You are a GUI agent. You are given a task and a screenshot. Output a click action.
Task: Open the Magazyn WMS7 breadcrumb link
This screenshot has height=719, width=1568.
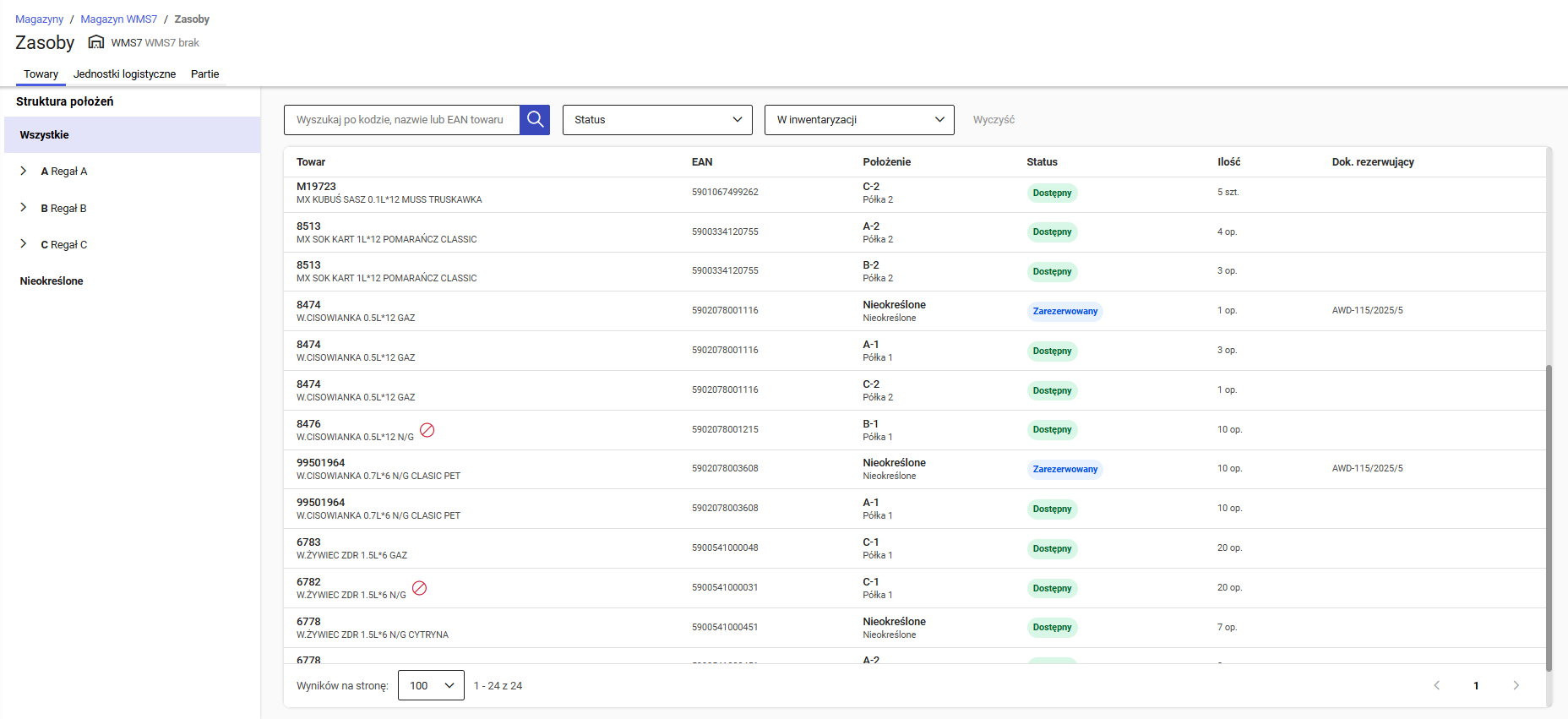point(118,19)
